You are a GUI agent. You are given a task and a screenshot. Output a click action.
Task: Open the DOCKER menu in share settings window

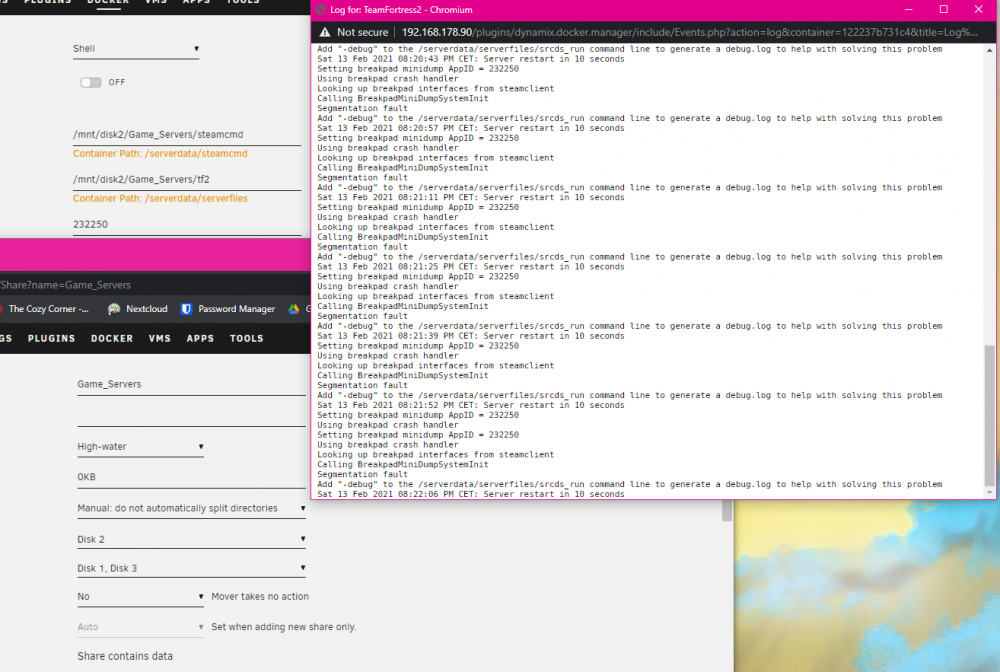tap(112, 339)
